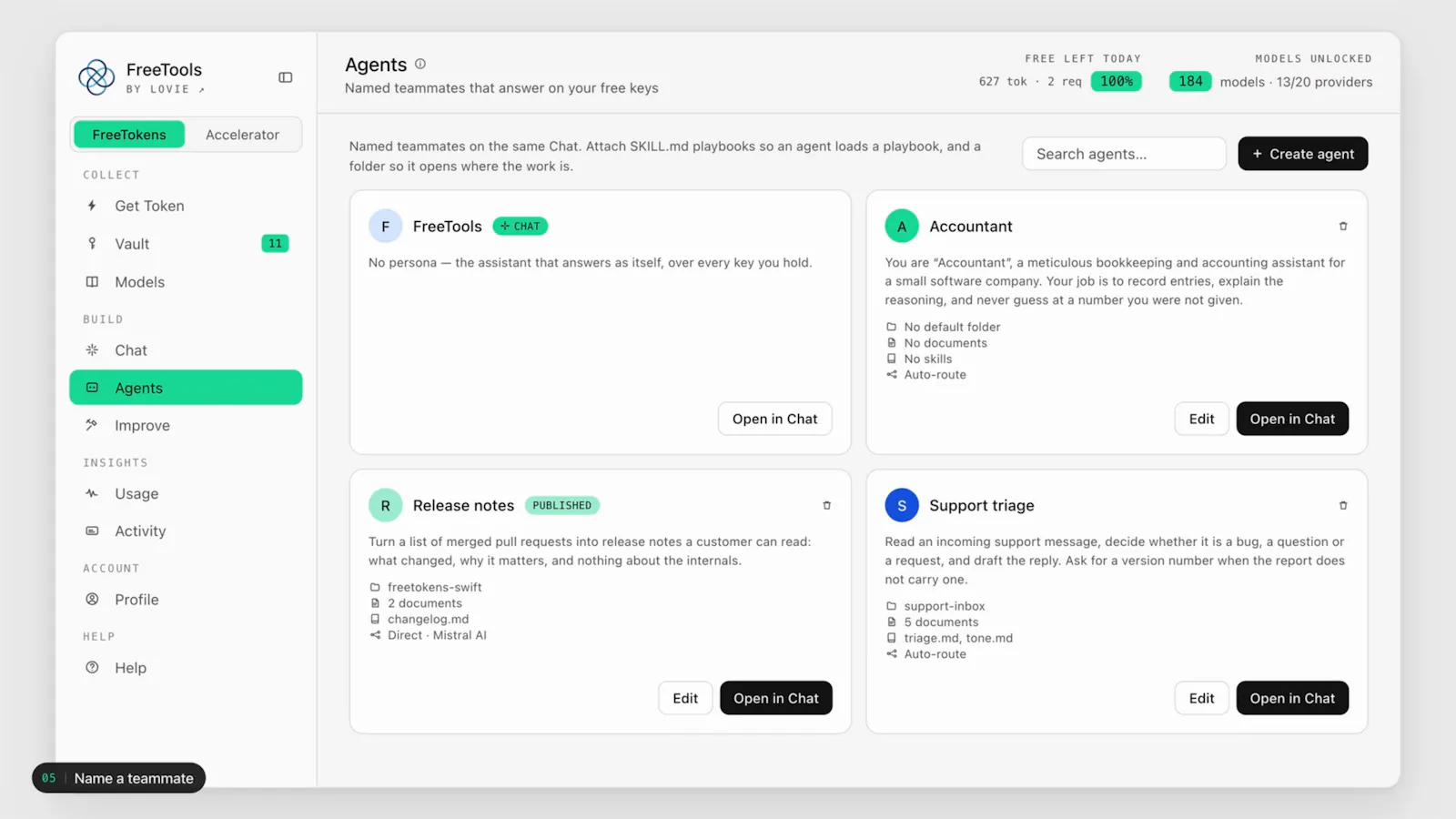The image size is (1456, 819).
Task: Open the Activity page
Action: click(x=186, y=531)
